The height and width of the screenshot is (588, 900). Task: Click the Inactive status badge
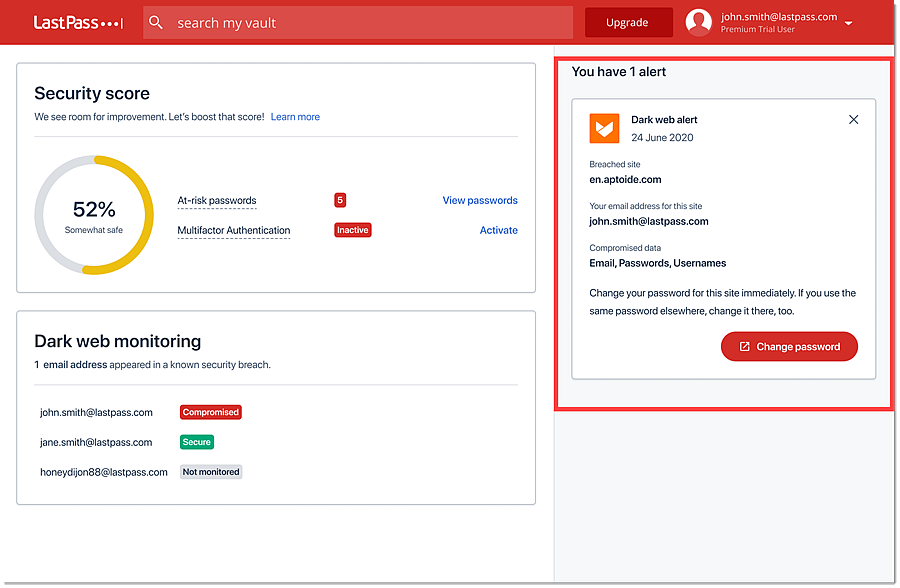click(x=352, y=230)
